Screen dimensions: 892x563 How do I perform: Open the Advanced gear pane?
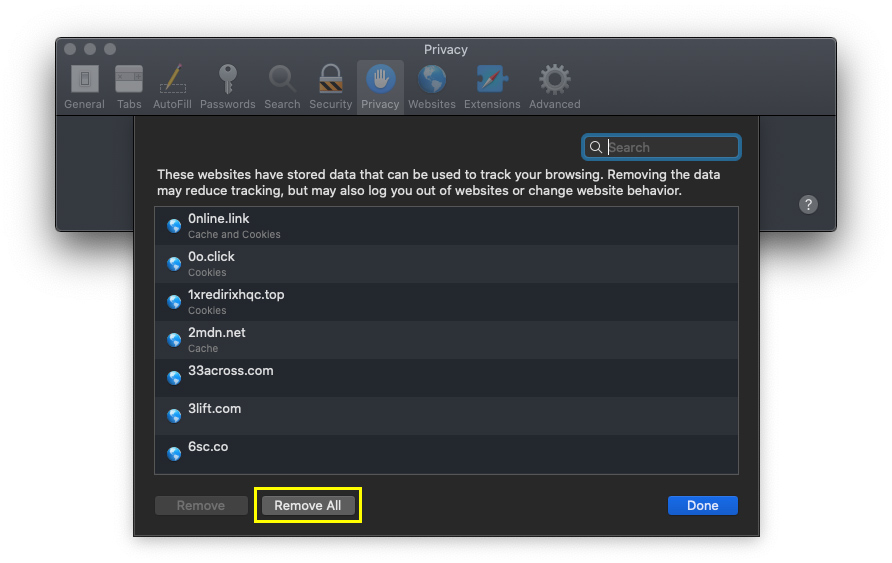555,87
